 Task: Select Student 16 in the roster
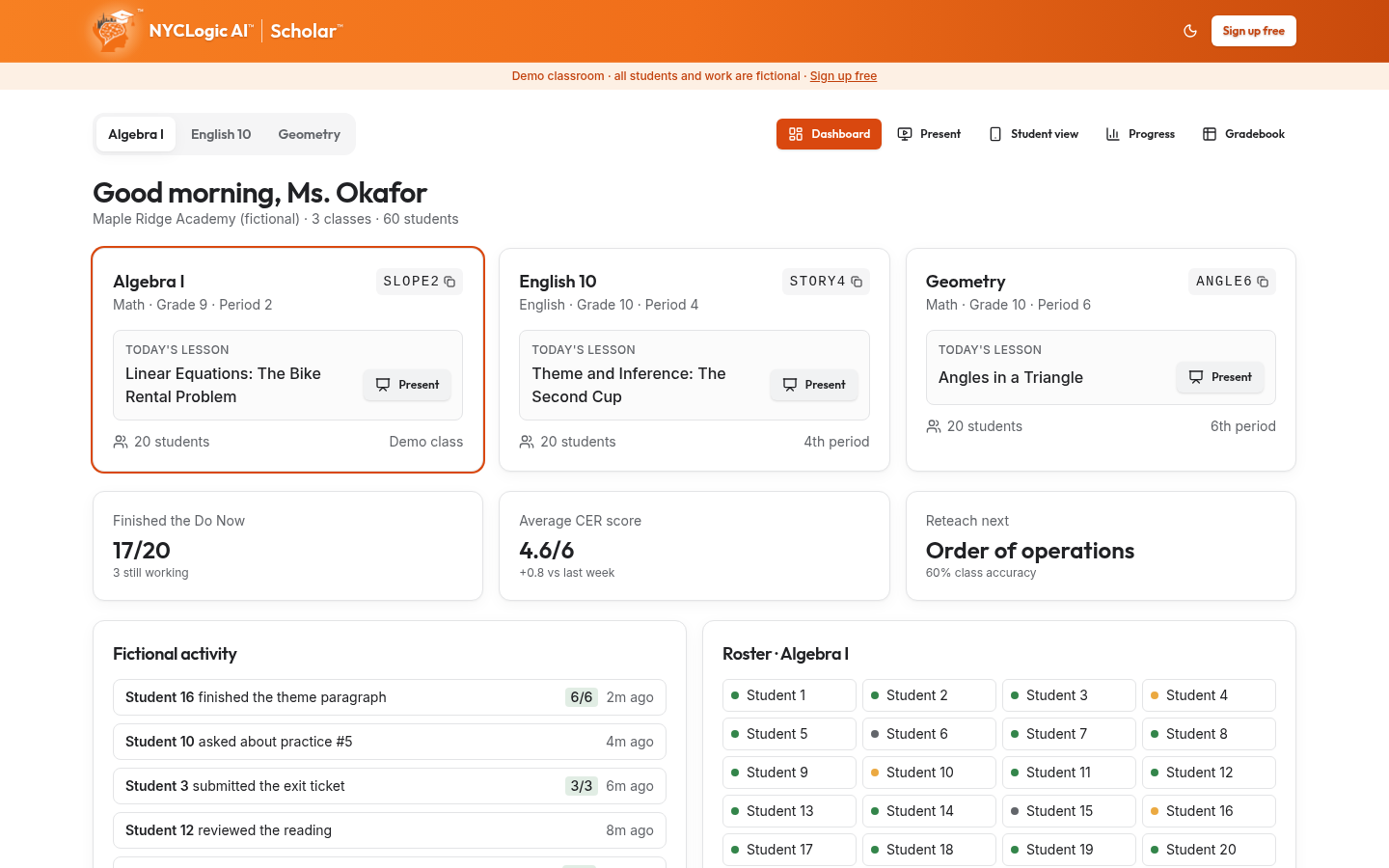pyautogui.click(x=1209, y=811)
